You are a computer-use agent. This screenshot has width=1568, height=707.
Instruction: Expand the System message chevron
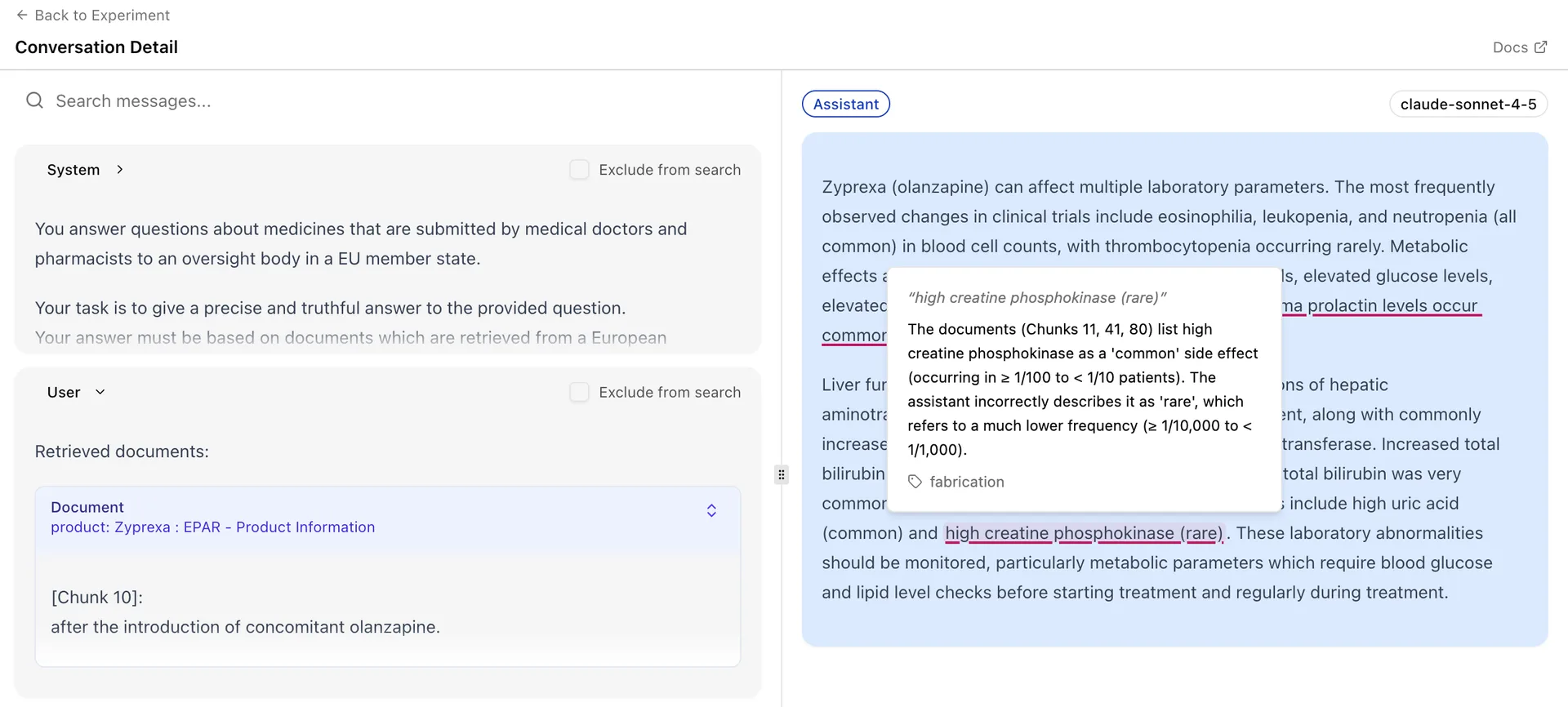(120, 169)
